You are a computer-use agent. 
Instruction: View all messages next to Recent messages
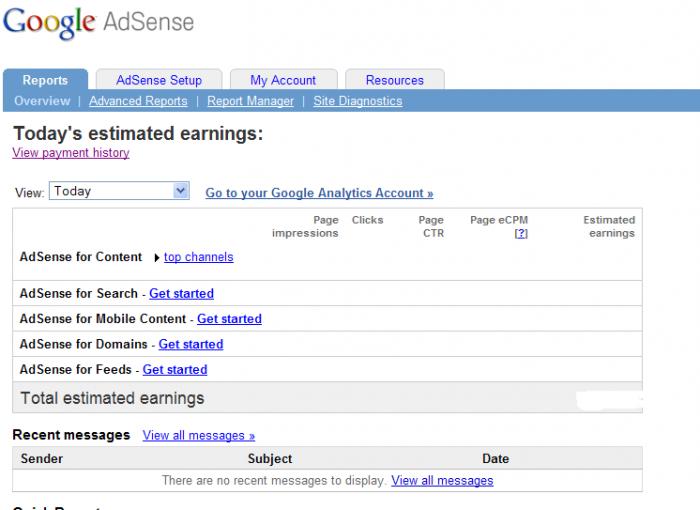click(198, 435)
